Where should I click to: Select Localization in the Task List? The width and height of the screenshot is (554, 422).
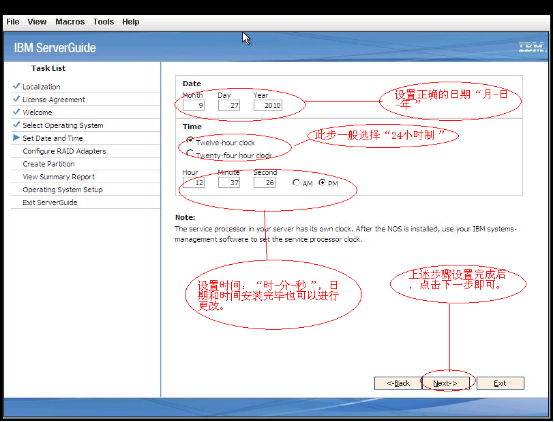(41, 87)
